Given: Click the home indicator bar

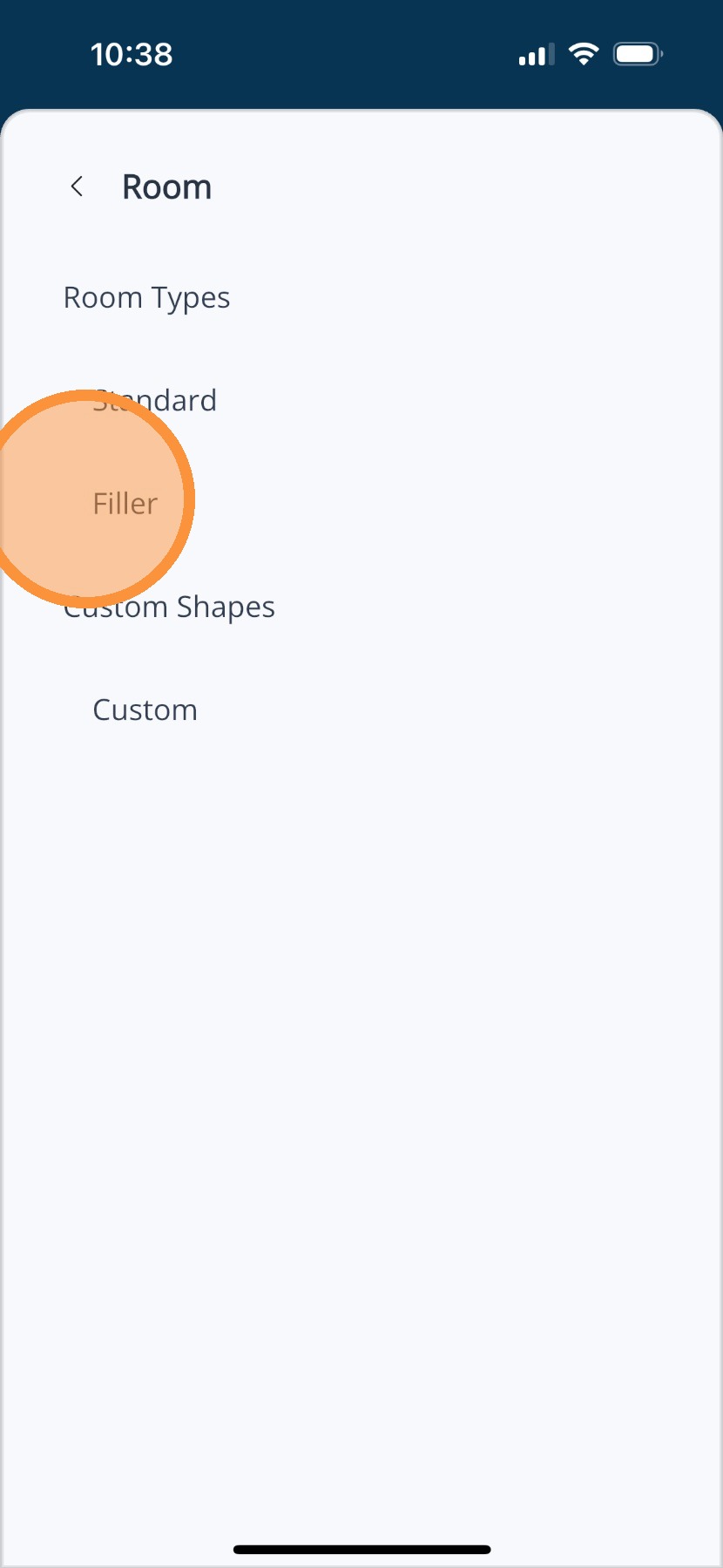Looking at the screenshot, I should (361, 1550).
